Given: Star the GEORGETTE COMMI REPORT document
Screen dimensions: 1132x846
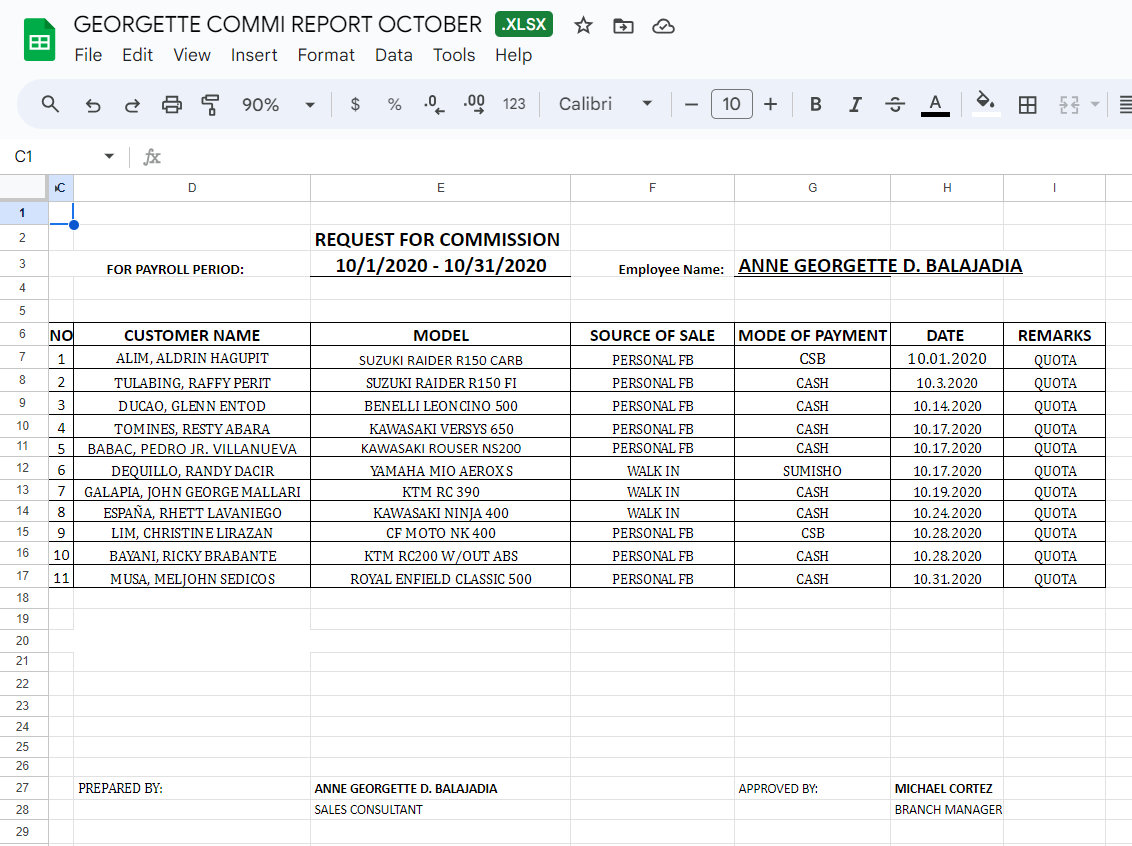Looking at the screenshot, I should (583, 26).
